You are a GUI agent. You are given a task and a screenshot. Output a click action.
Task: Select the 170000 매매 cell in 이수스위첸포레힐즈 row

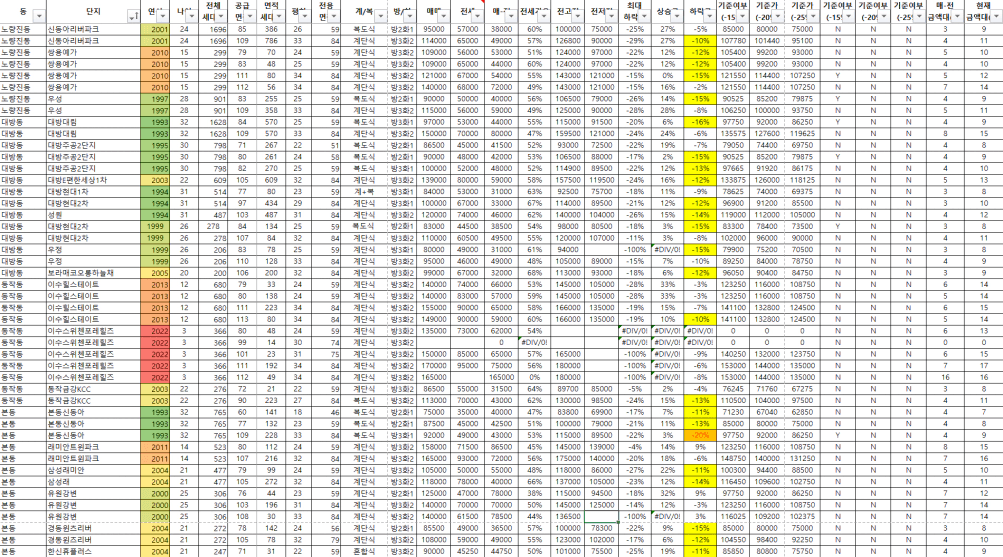(x=434, y=366)
